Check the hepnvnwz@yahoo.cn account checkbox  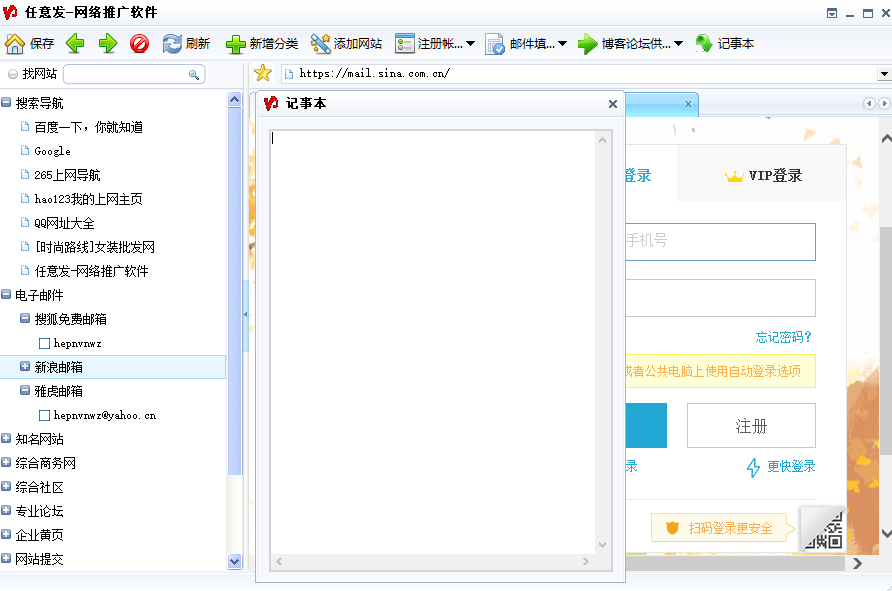44,416
